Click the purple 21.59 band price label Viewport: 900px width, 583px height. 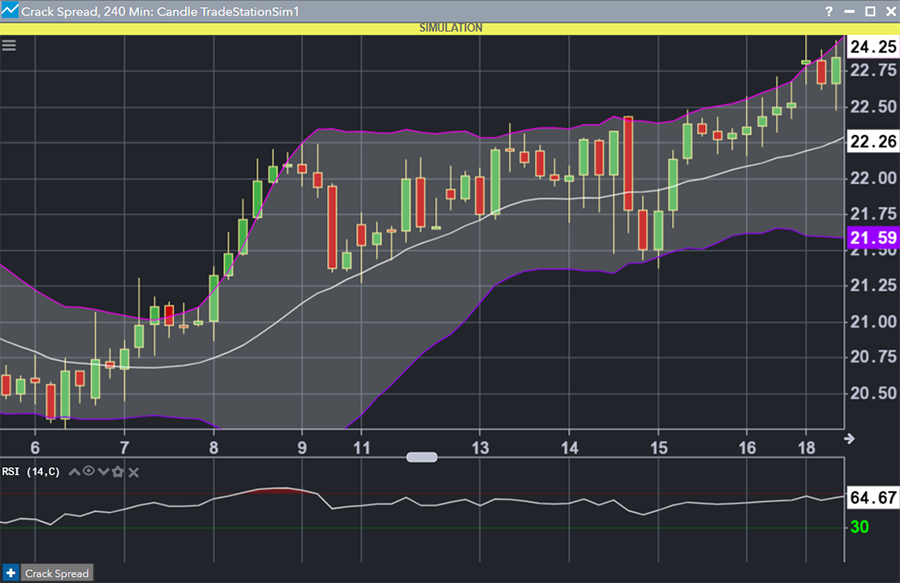[x=872, y=238]
